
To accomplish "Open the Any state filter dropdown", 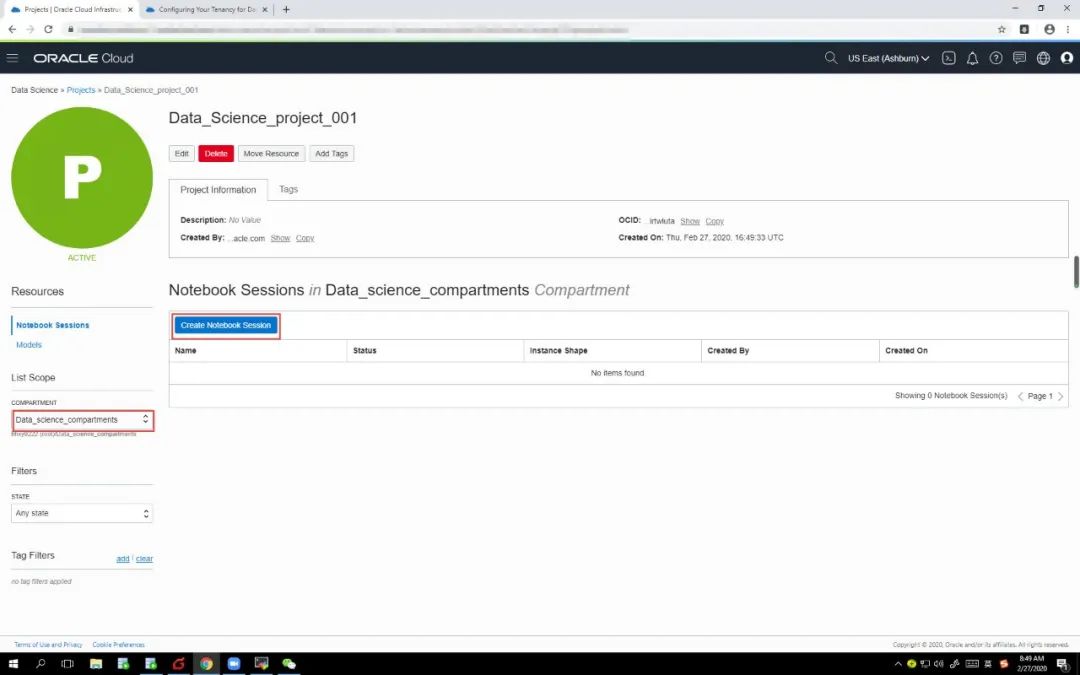I will tap(82, 513).
